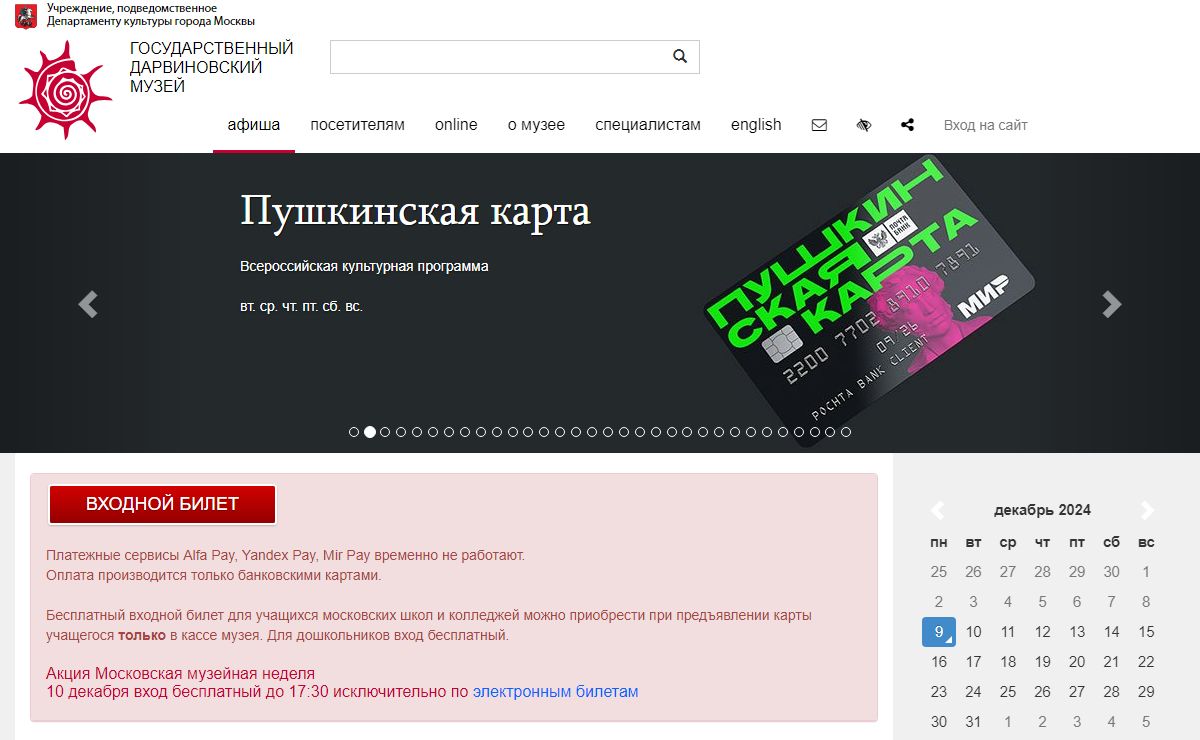
Task: Click the Pushkin card image on the slide
Action: pyautogui.click(x=870, y=300)
